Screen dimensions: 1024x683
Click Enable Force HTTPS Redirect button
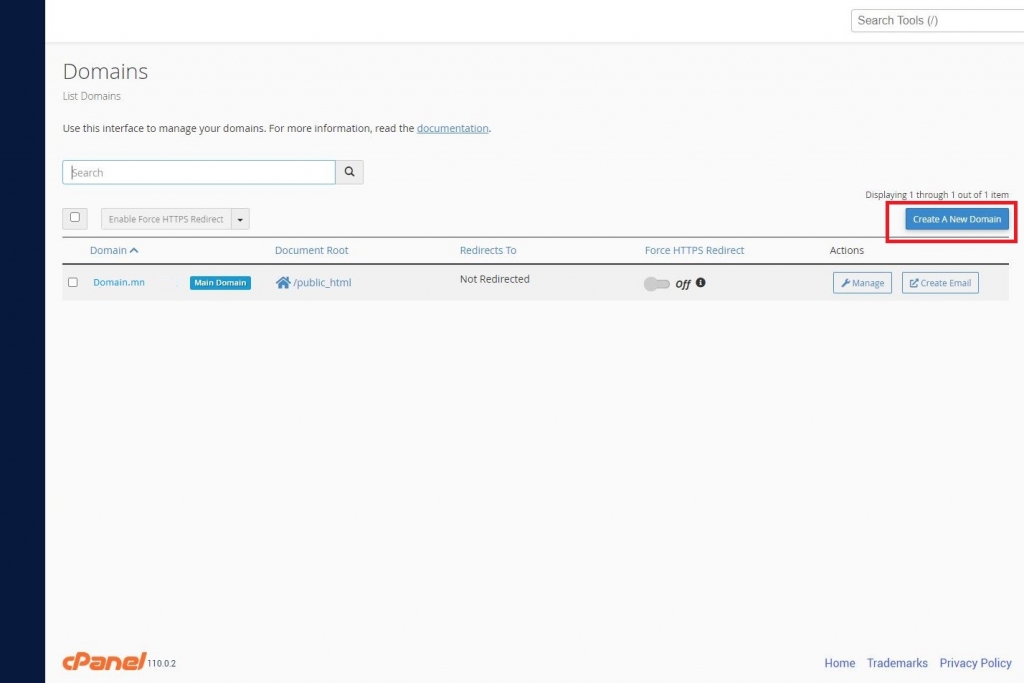167,219
